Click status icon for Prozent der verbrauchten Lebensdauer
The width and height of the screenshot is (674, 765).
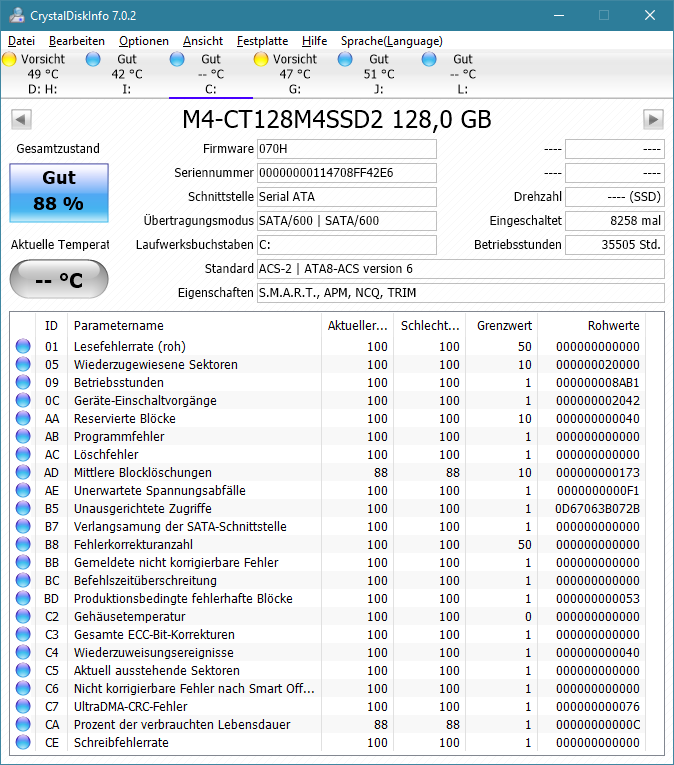click(23, 725)
